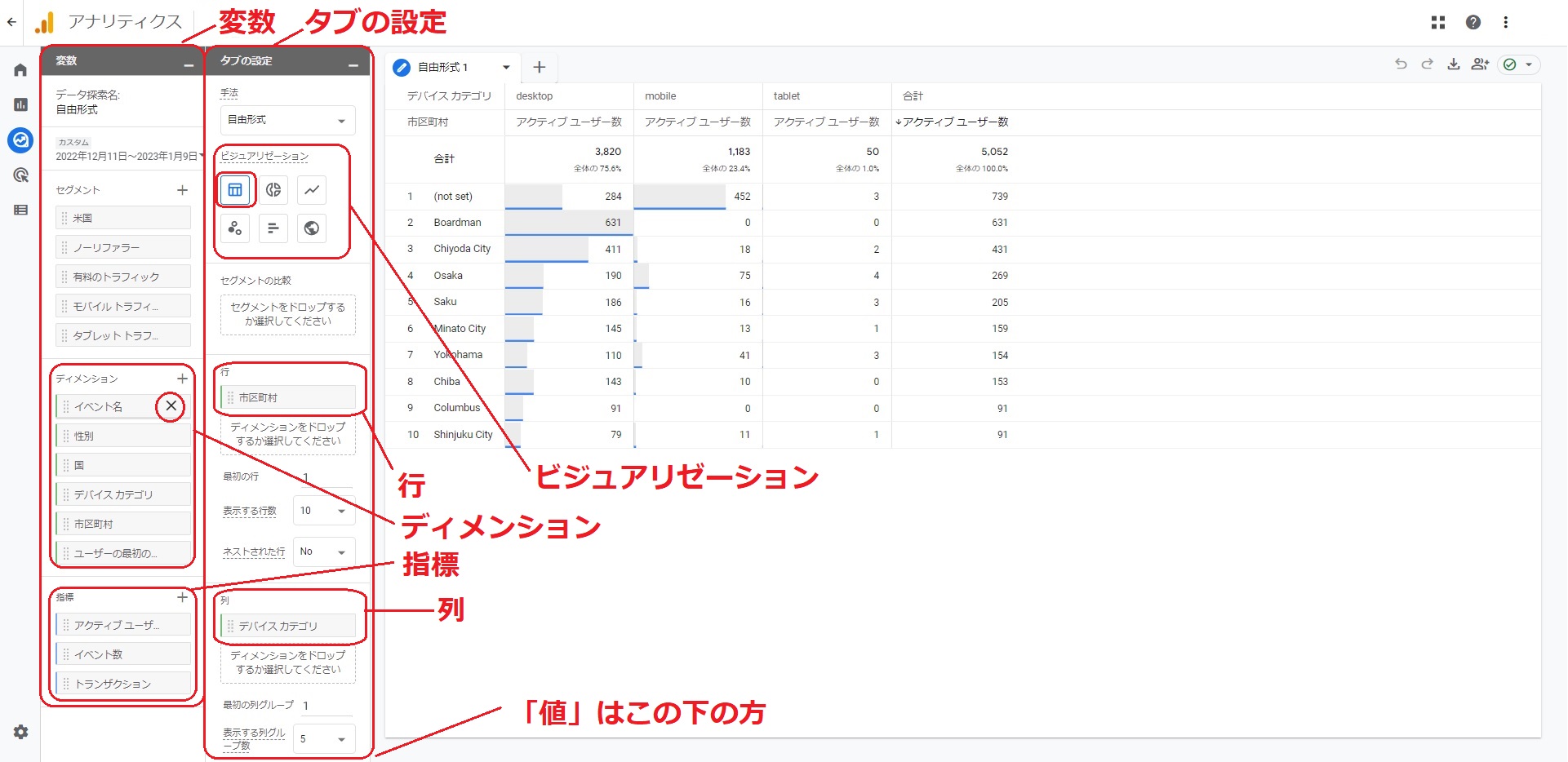
Task: Add a new exploration tab
Action: point(539,67)
